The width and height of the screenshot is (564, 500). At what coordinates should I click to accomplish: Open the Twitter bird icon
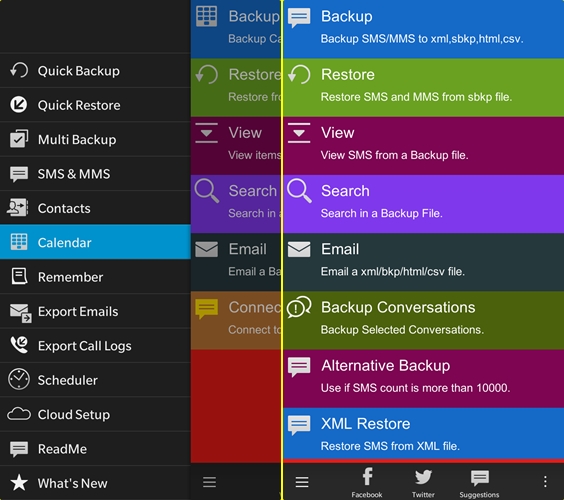coord(423,477)
